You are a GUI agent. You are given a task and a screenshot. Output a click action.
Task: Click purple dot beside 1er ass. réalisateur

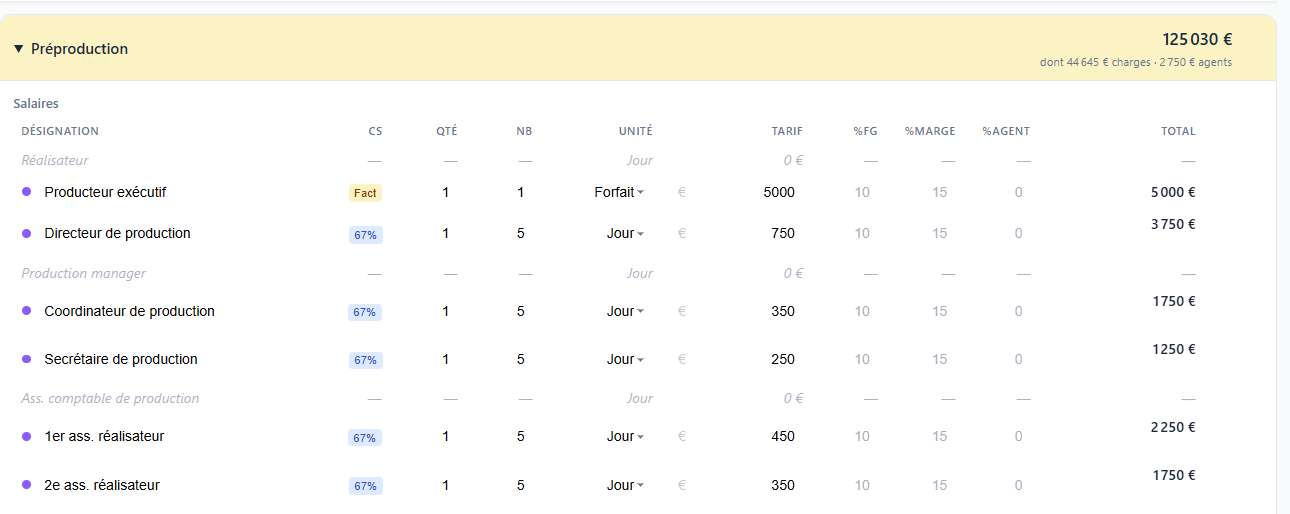coord(27,436)
